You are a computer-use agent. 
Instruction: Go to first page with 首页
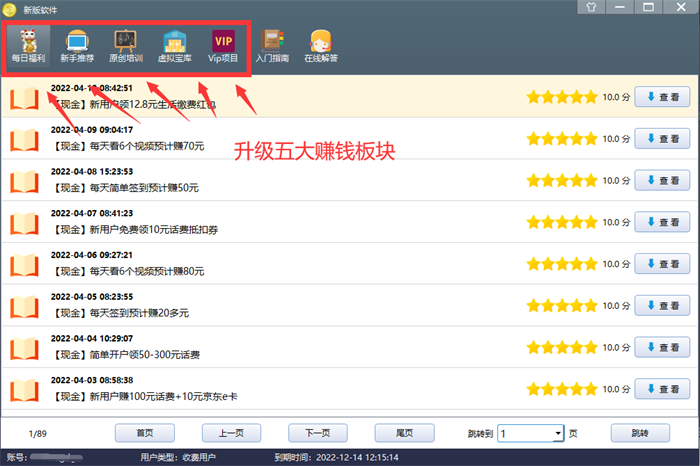click(145, 433)
